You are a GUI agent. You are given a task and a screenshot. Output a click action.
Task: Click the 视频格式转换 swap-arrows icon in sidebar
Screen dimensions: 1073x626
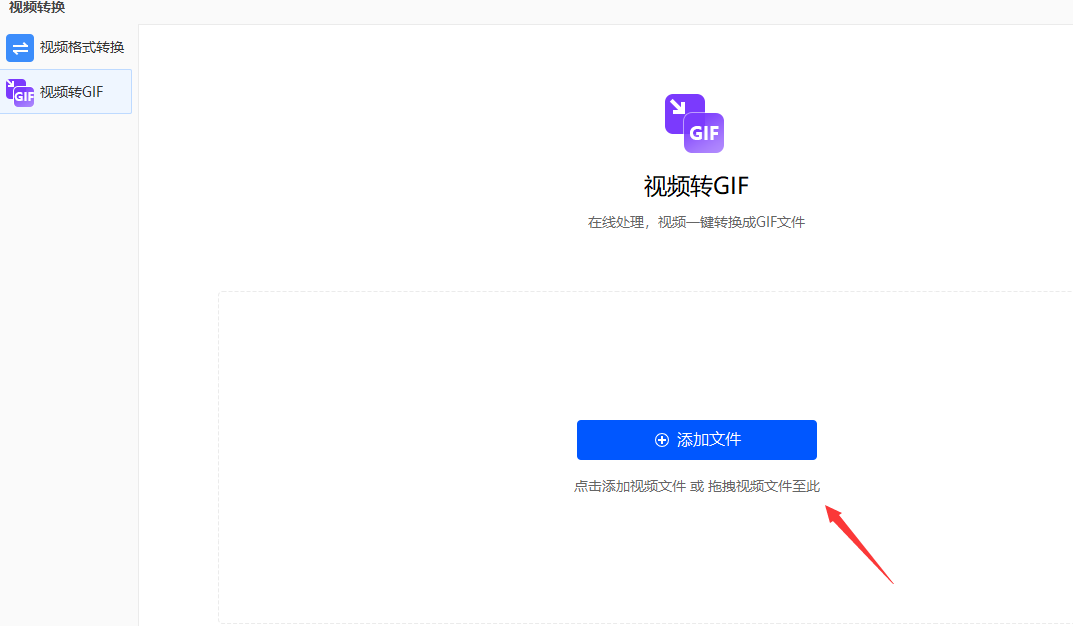tap(20, 48)
